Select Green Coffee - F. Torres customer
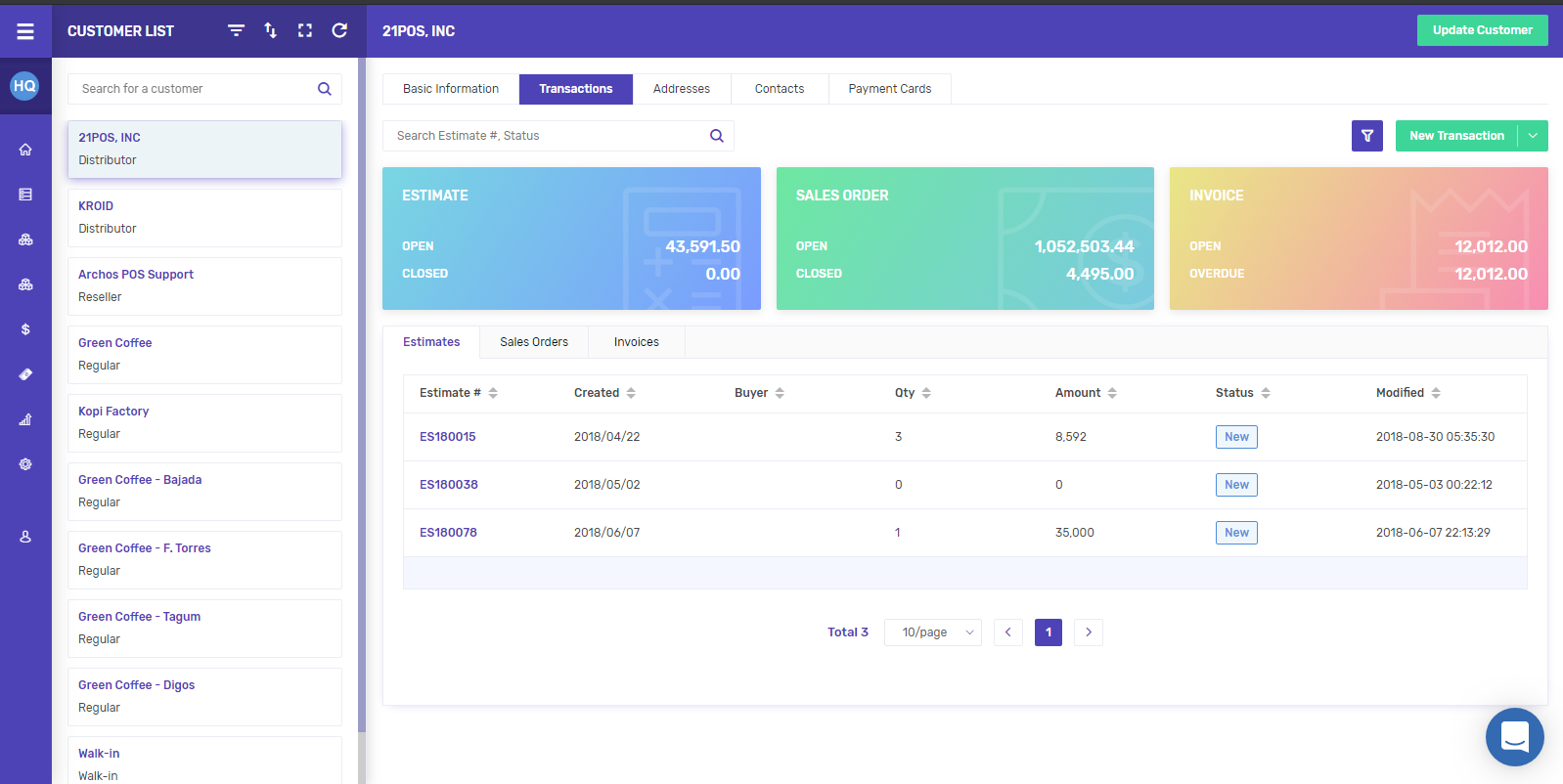The image size is (1563, 784). click(204, 560)
